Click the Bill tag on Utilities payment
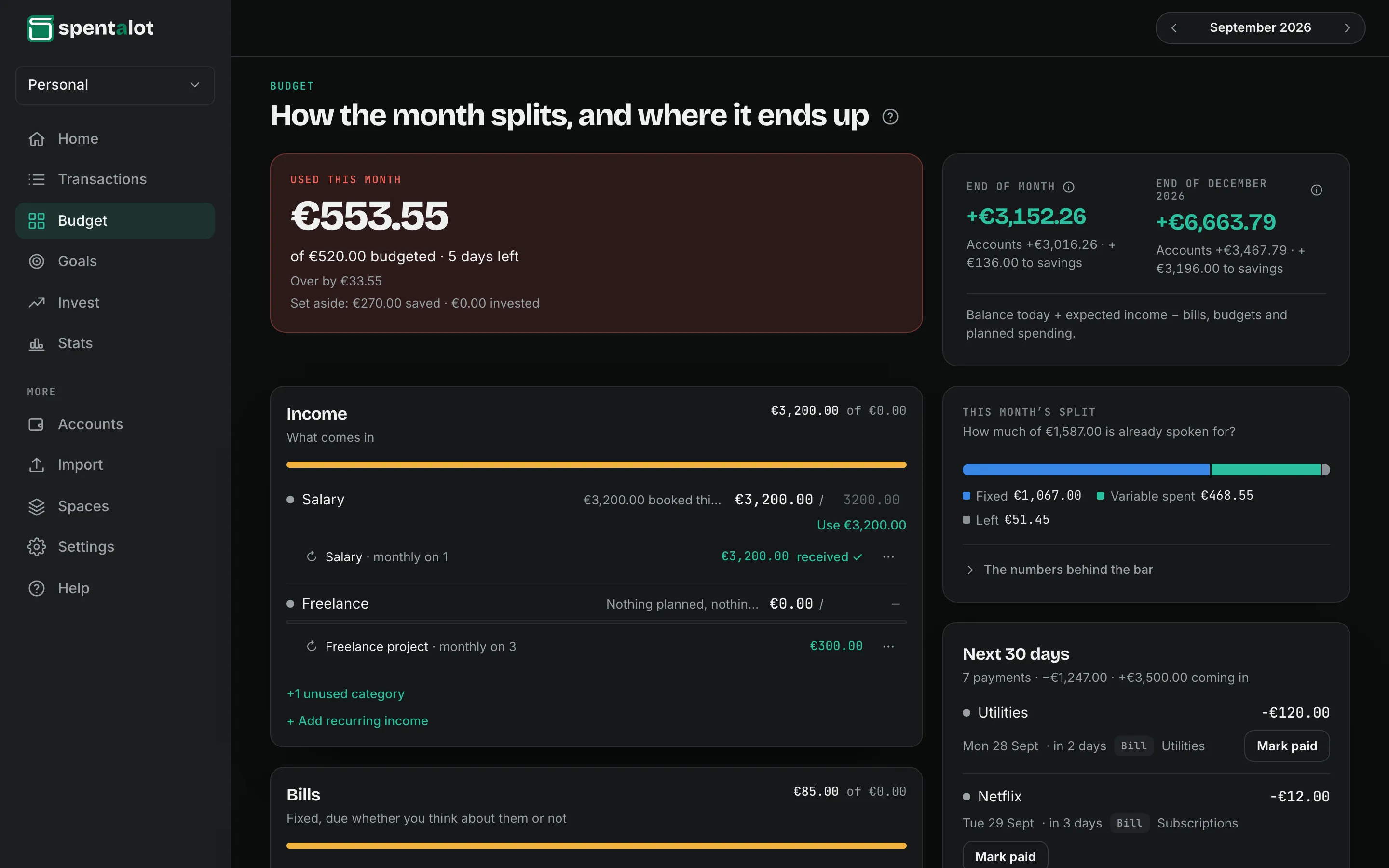The width and height of the screenshot is (1389, 868). click(1133, 746)
